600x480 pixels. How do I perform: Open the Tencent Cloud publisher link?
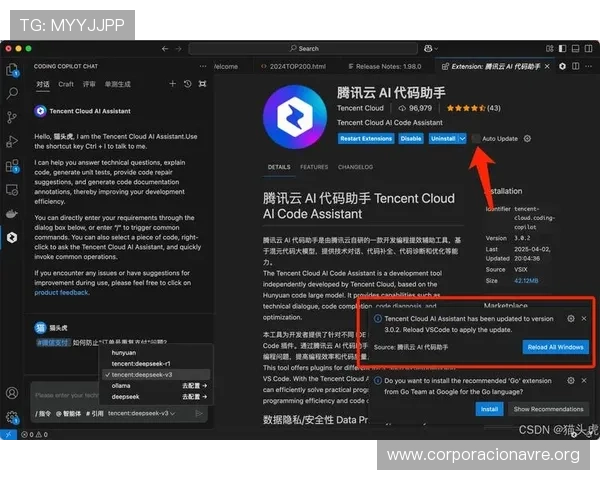point(360,108)
